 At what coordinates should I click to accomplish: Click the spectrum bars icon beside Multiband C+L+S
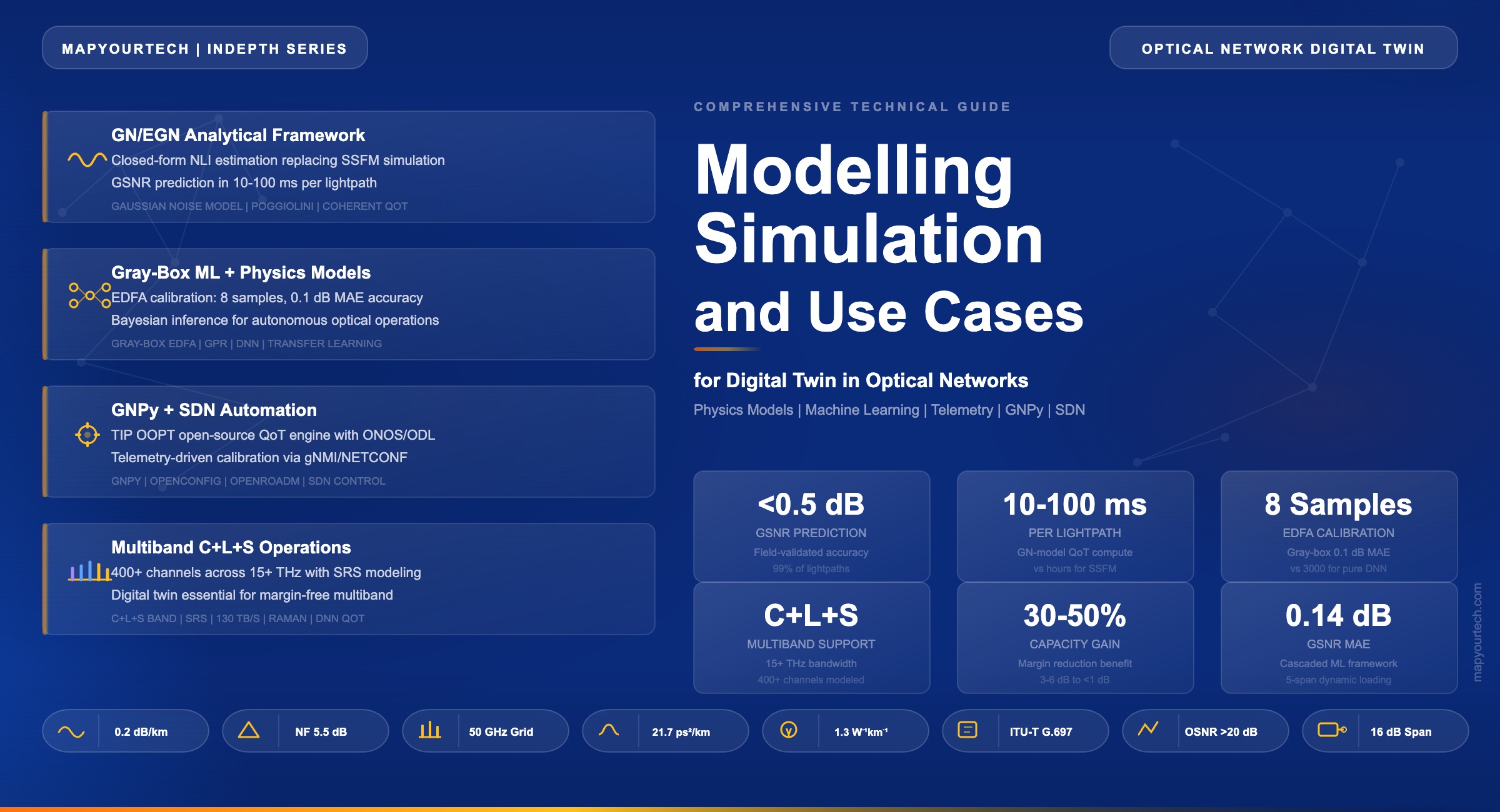[89, 571]
